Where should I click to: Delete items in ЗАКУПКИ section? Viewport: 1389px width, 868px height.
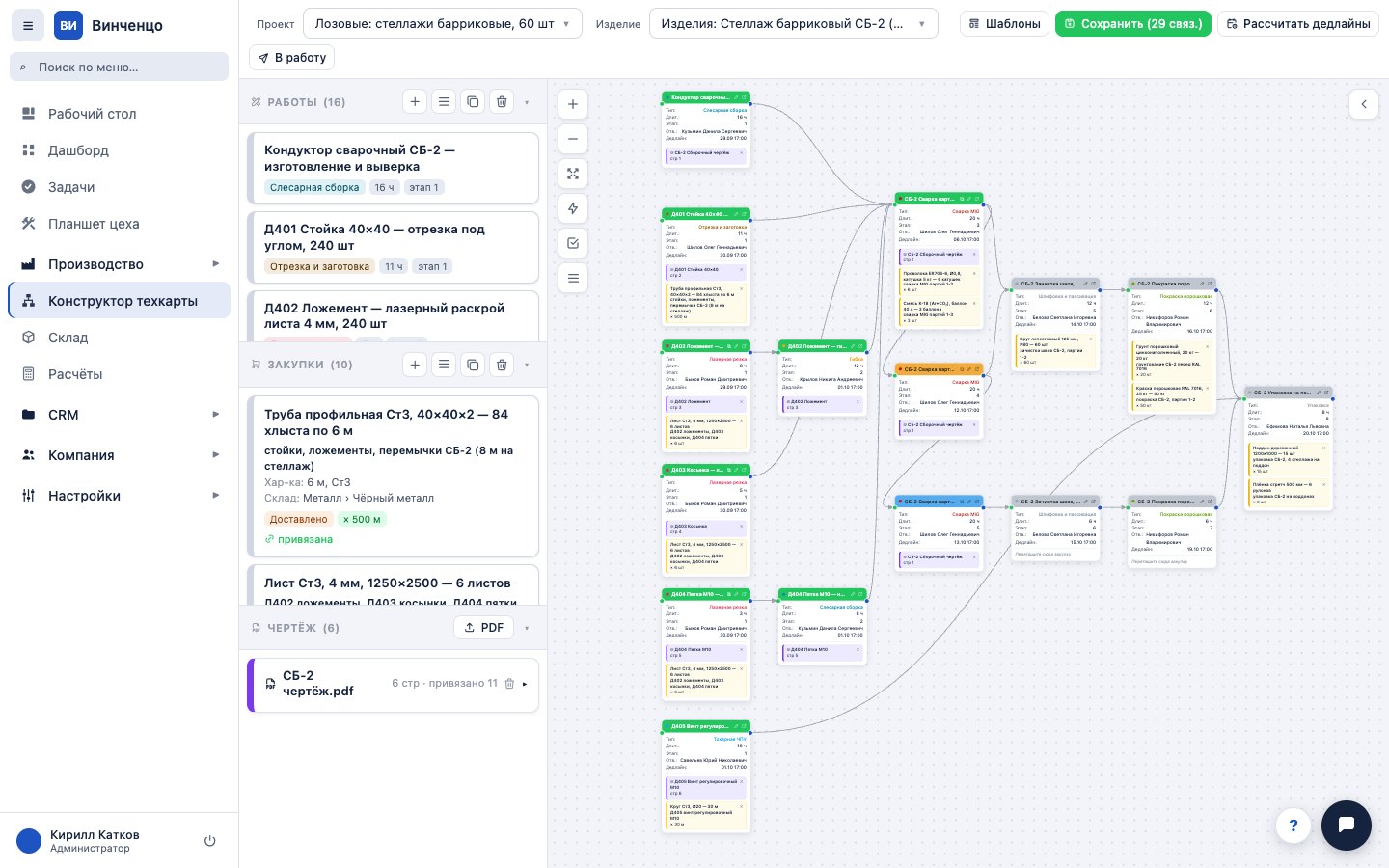pyautogui.click(x=502, y=364)
